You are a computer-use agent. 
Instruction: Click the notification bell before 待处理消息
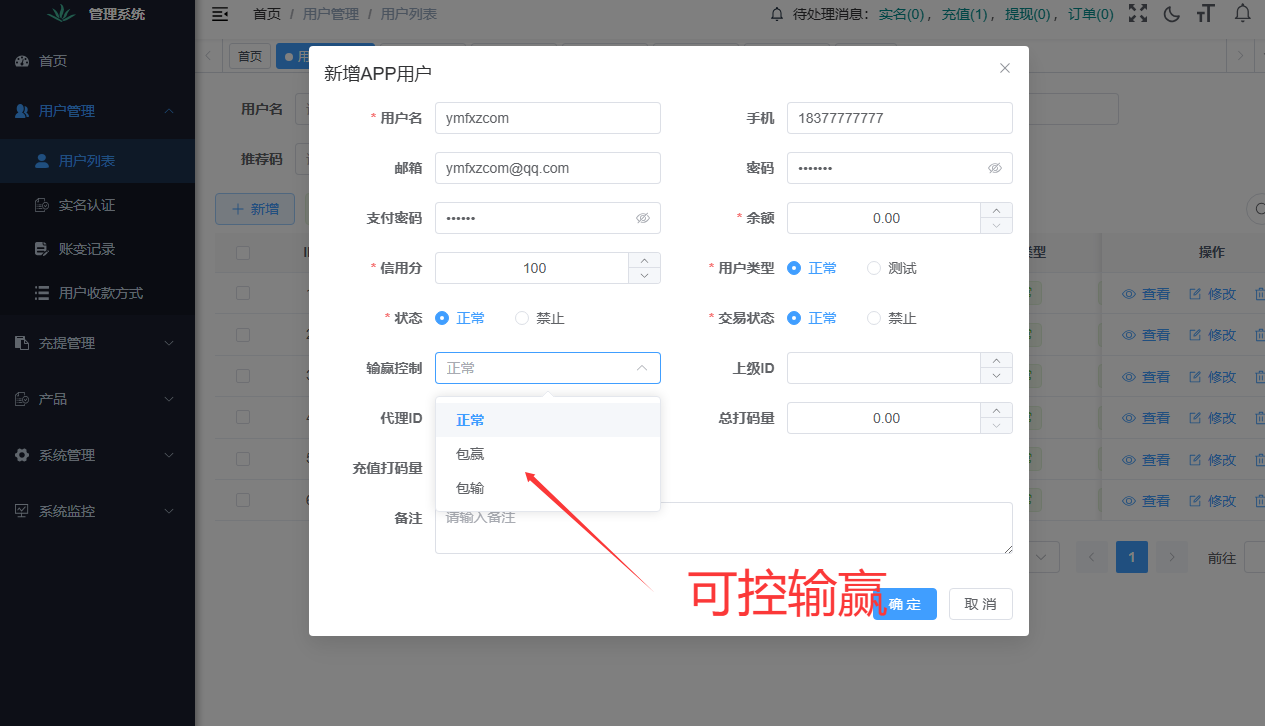tap(777, 14)
